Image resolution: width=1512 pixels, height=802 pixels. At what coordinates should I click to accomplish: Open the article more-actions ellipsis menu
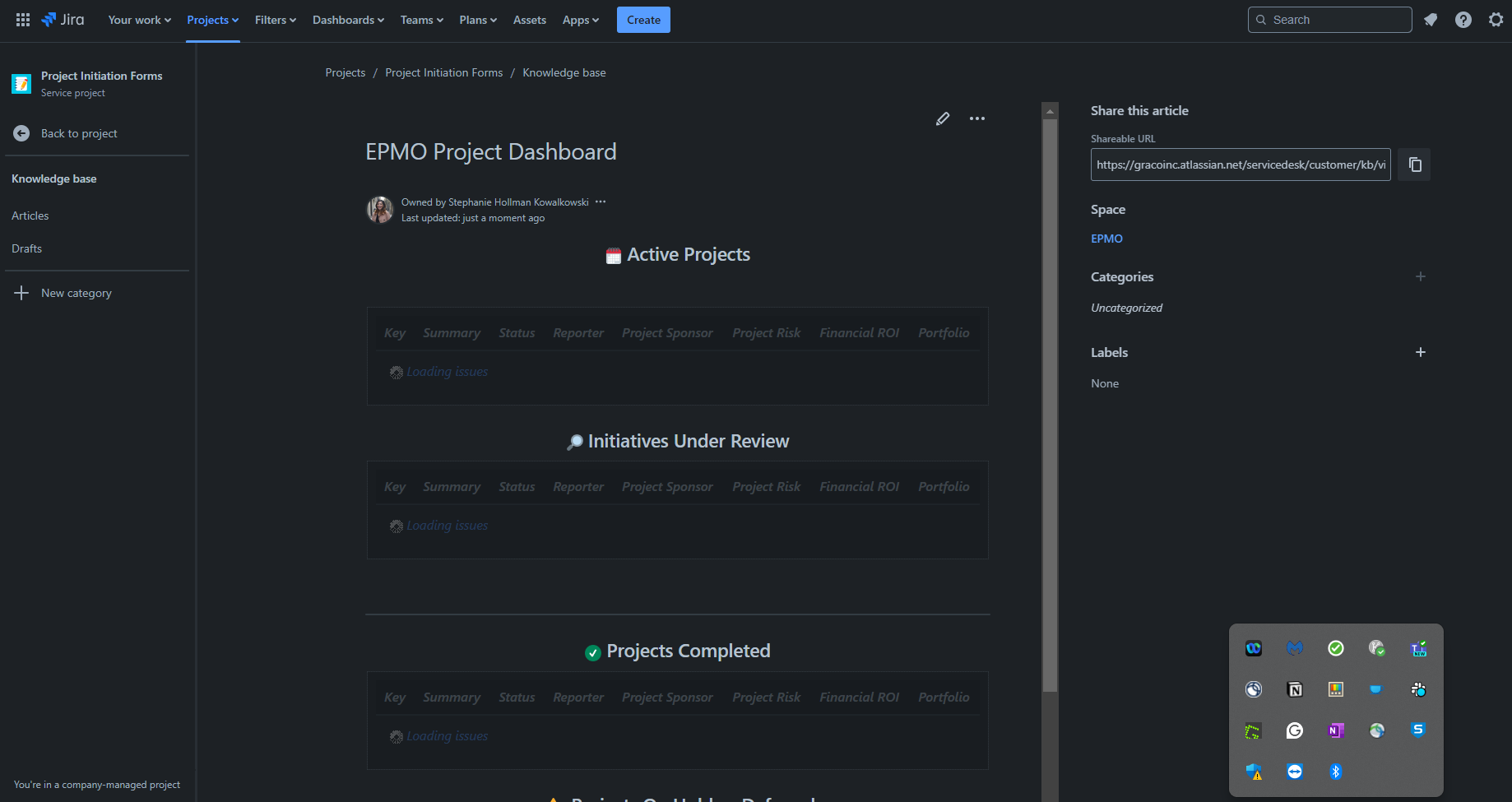pyautogui.click(x=977, y=118)
